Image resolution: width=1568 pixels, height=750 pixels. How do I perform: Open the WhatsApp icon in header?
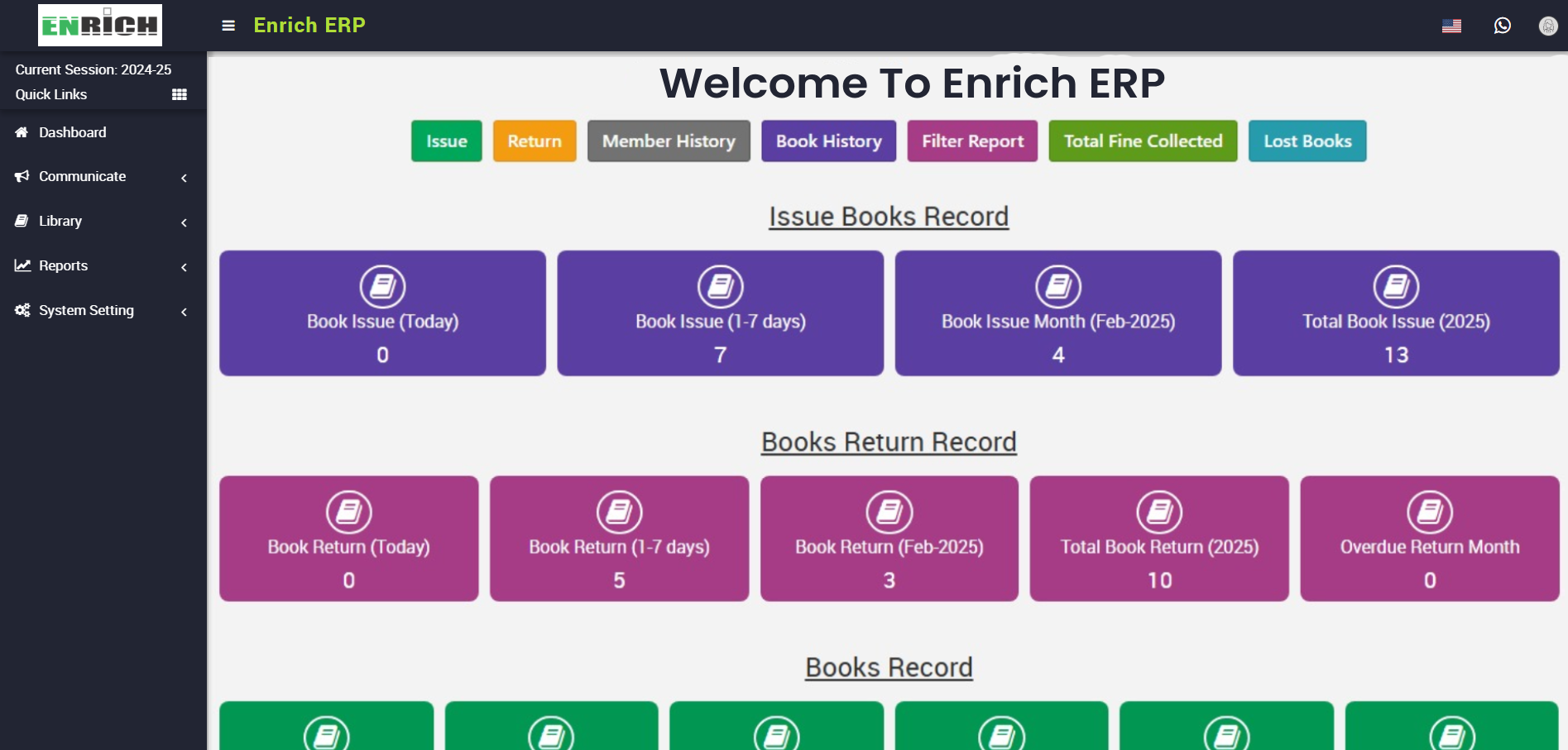point(1502,26)
